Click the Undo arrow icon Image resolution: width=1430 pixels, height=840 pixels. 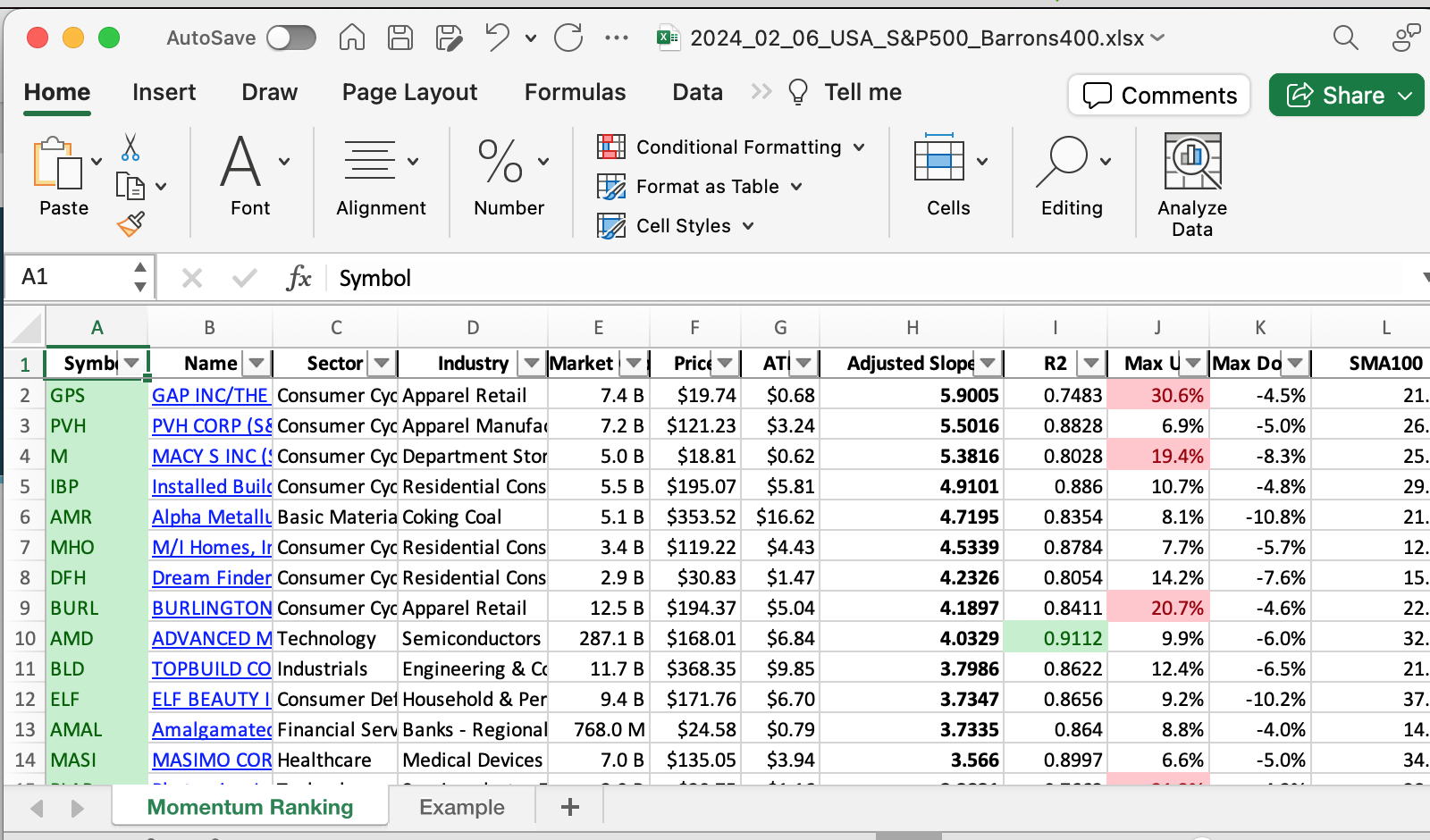click(x=497, y=38)
